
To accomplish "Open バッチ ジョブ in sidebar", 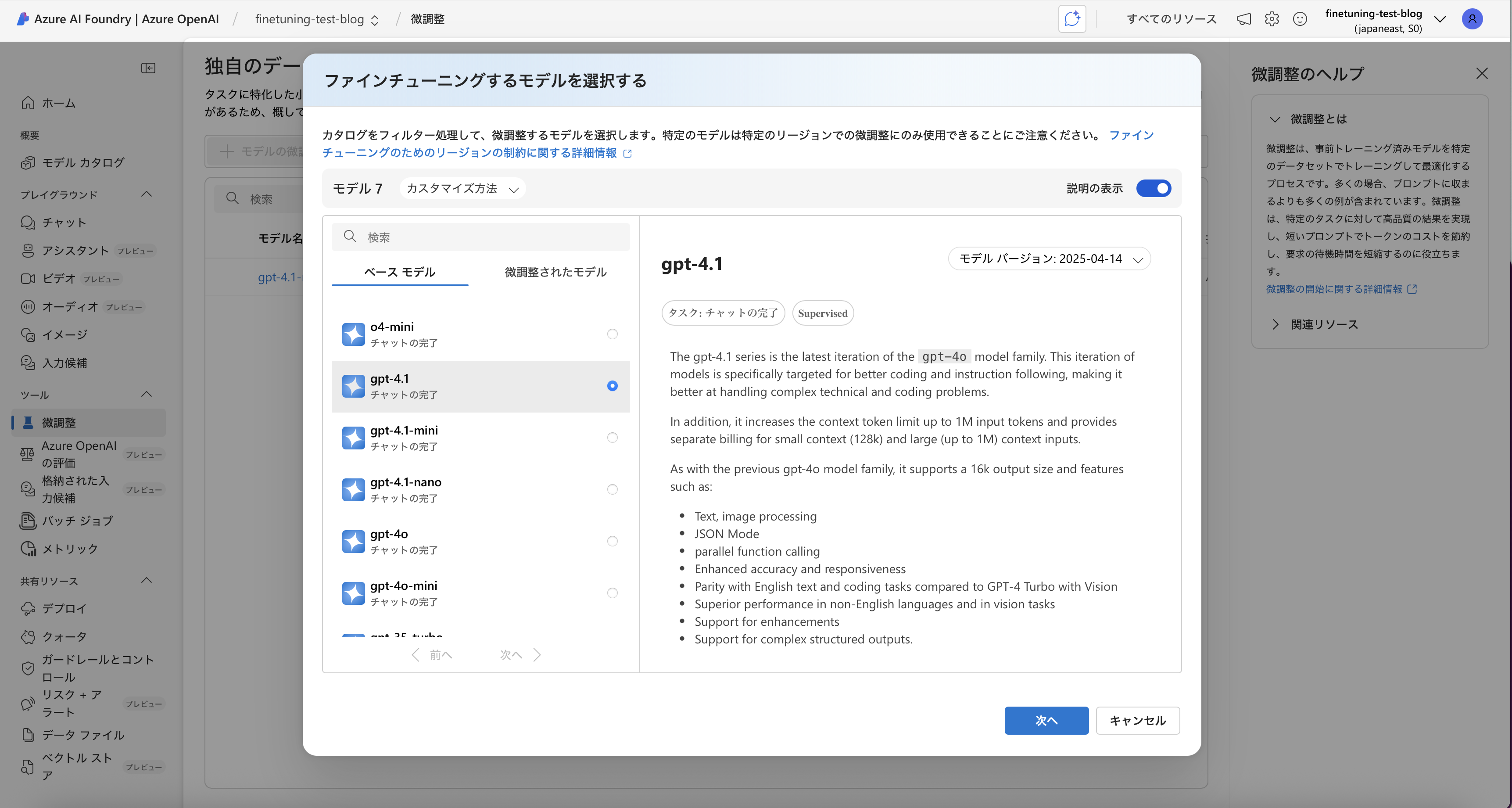I will (88, 521).
